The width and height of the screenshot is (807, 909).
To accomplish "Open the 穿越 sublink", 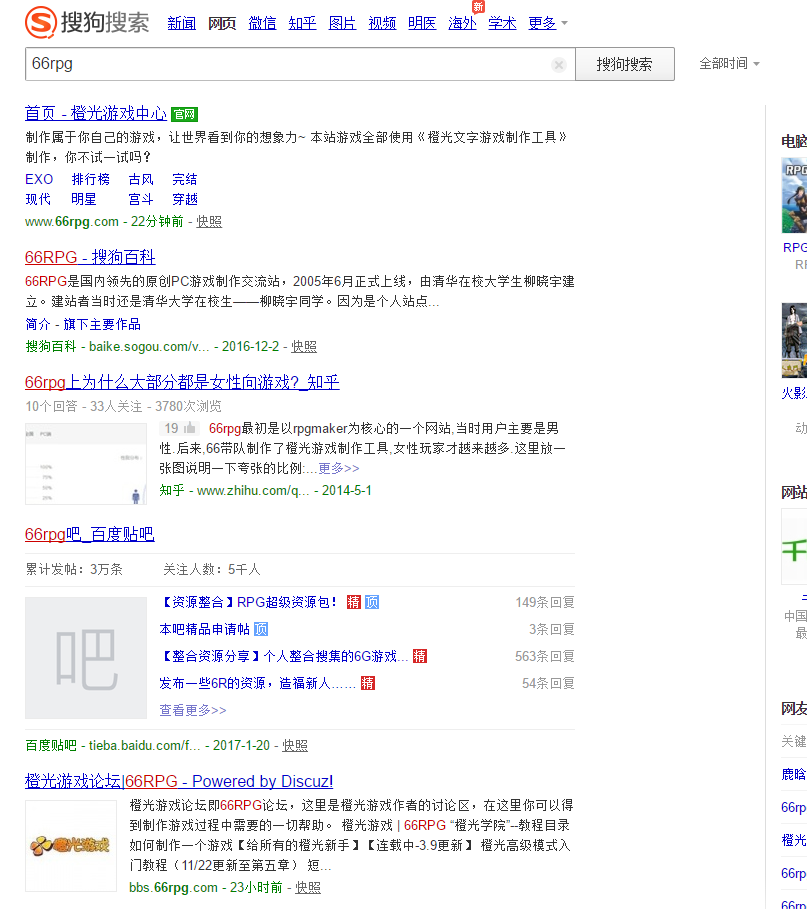I will [x=185, y=199].
